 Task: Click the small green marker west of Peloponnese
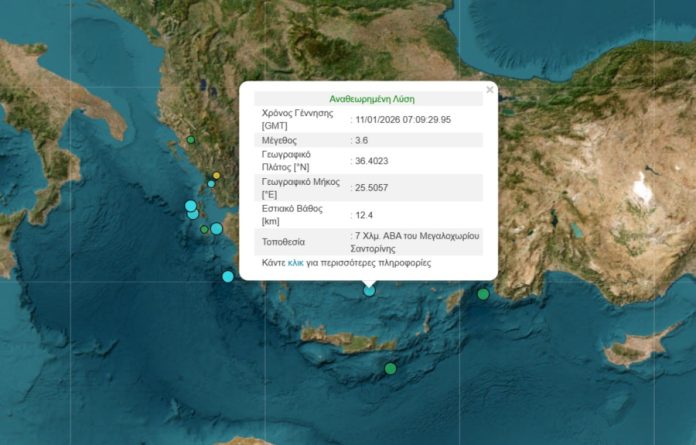click(x=204, y=230)
